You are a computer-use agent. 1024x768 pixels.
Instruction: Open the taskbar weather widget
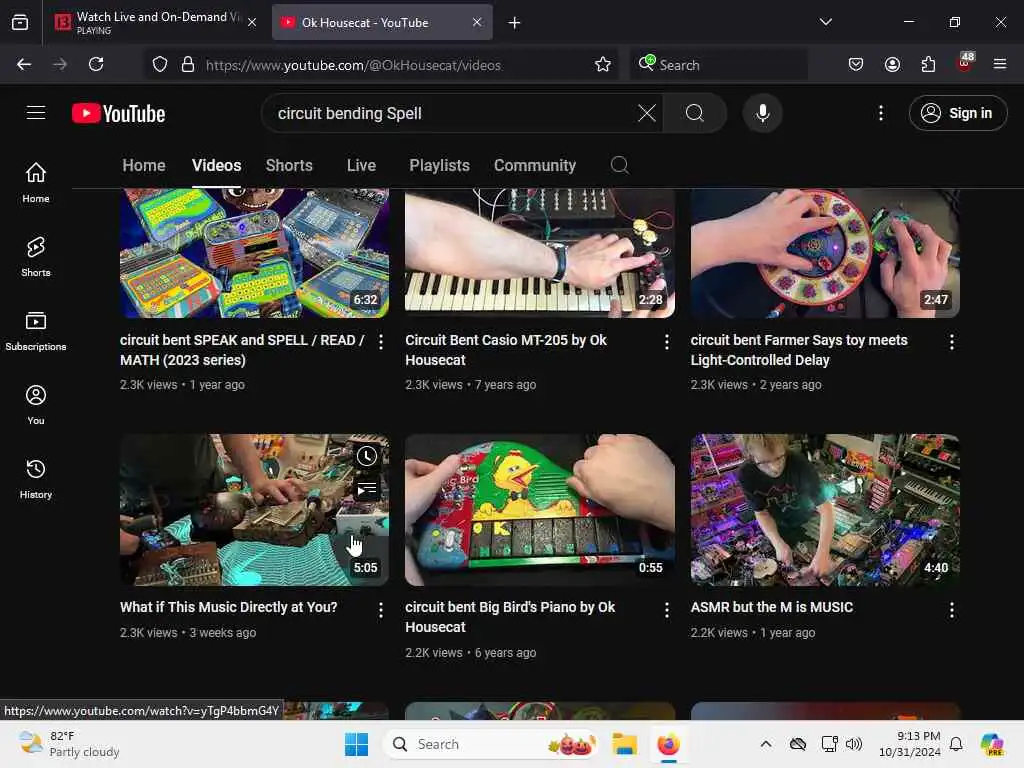click(x=69, y=744)
